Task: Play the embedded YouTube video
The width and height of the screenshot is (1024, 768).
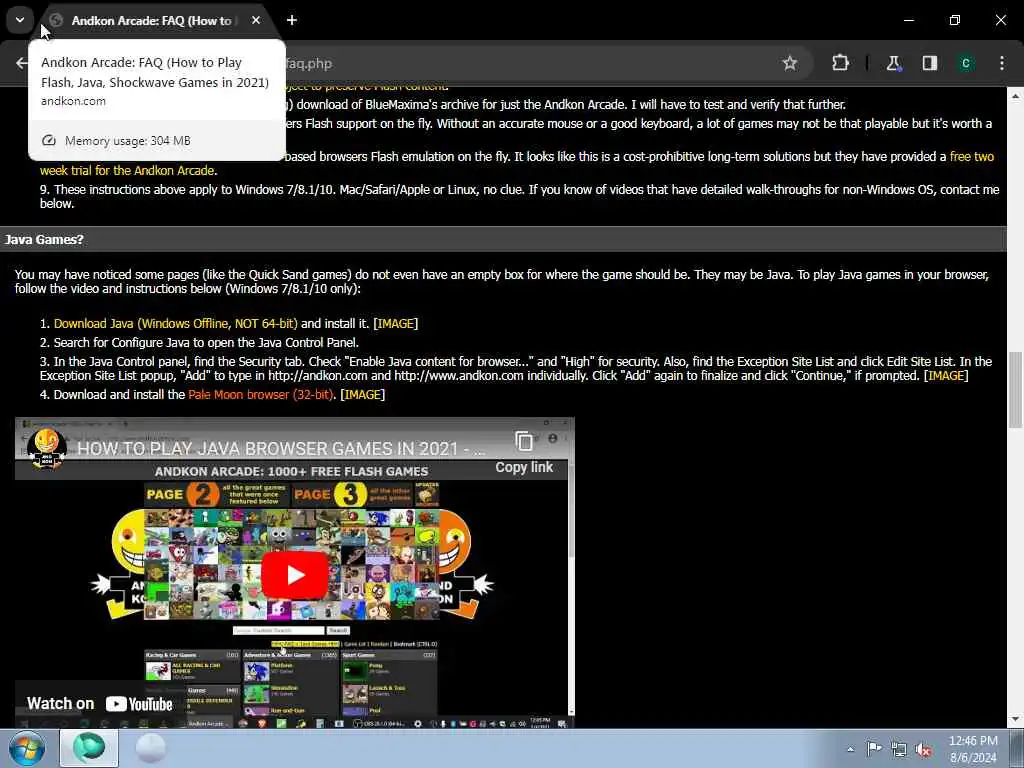Action: pos(295,575)
